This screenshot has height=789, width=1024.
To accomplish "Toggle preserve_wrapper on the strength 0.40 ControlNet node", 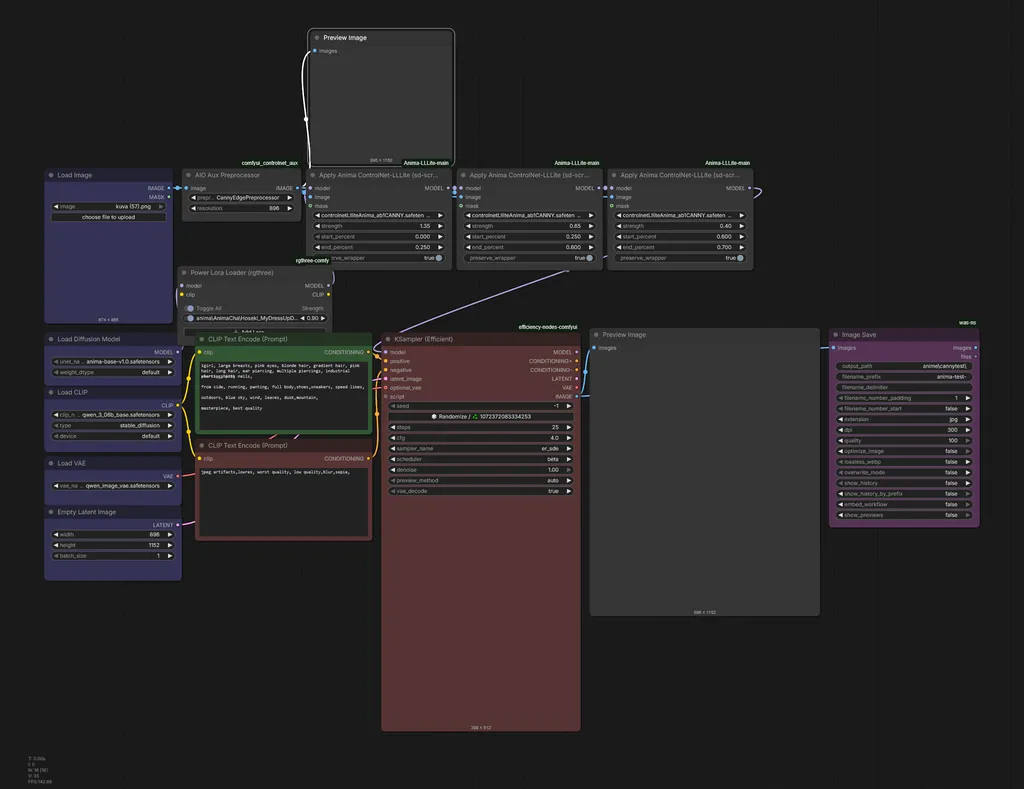I will click(680, 258).
